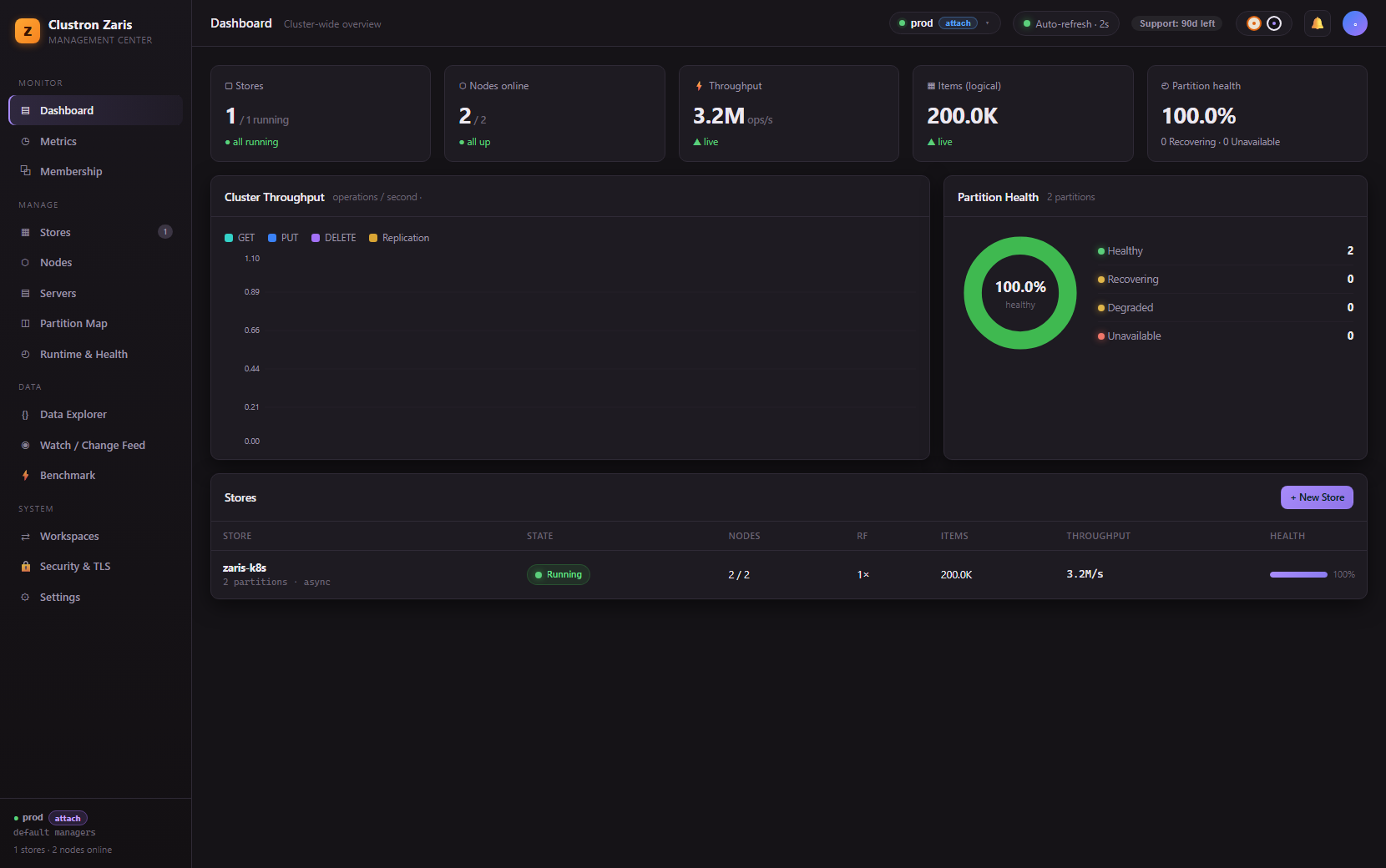Image resolution: width=1386 pixels, height=868 pixels.
Task: Toggle the GET series in legend
Action: pyautogui.click(x=240, y=238)
